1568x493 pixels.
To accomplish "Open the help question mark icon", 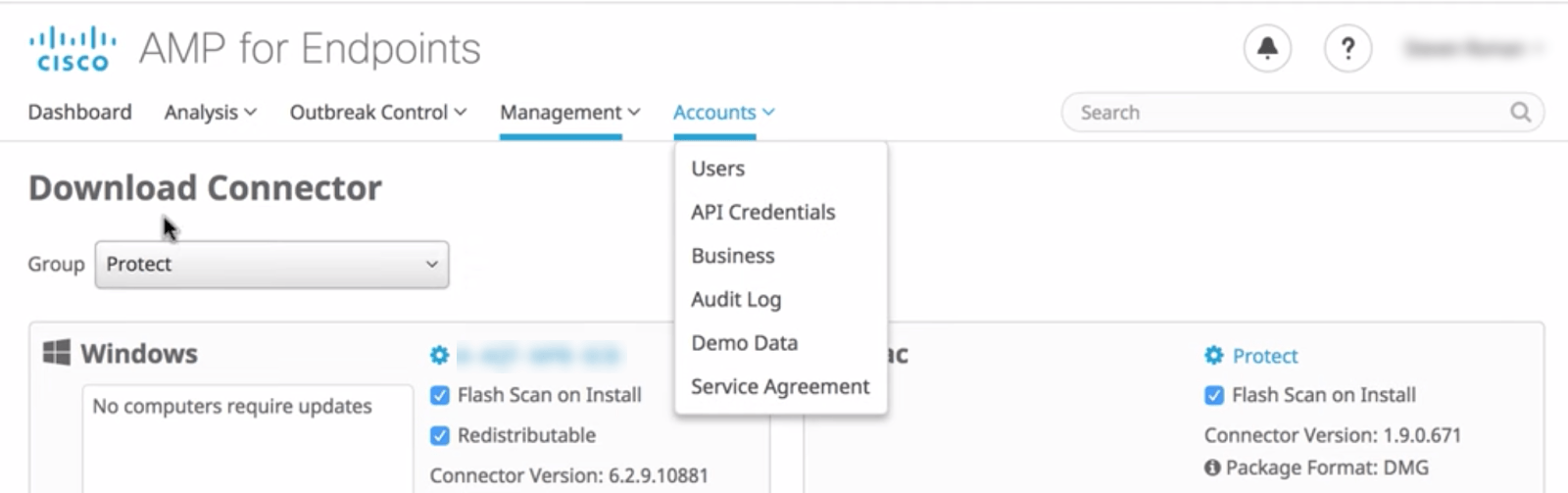I will click(1347, 48).
